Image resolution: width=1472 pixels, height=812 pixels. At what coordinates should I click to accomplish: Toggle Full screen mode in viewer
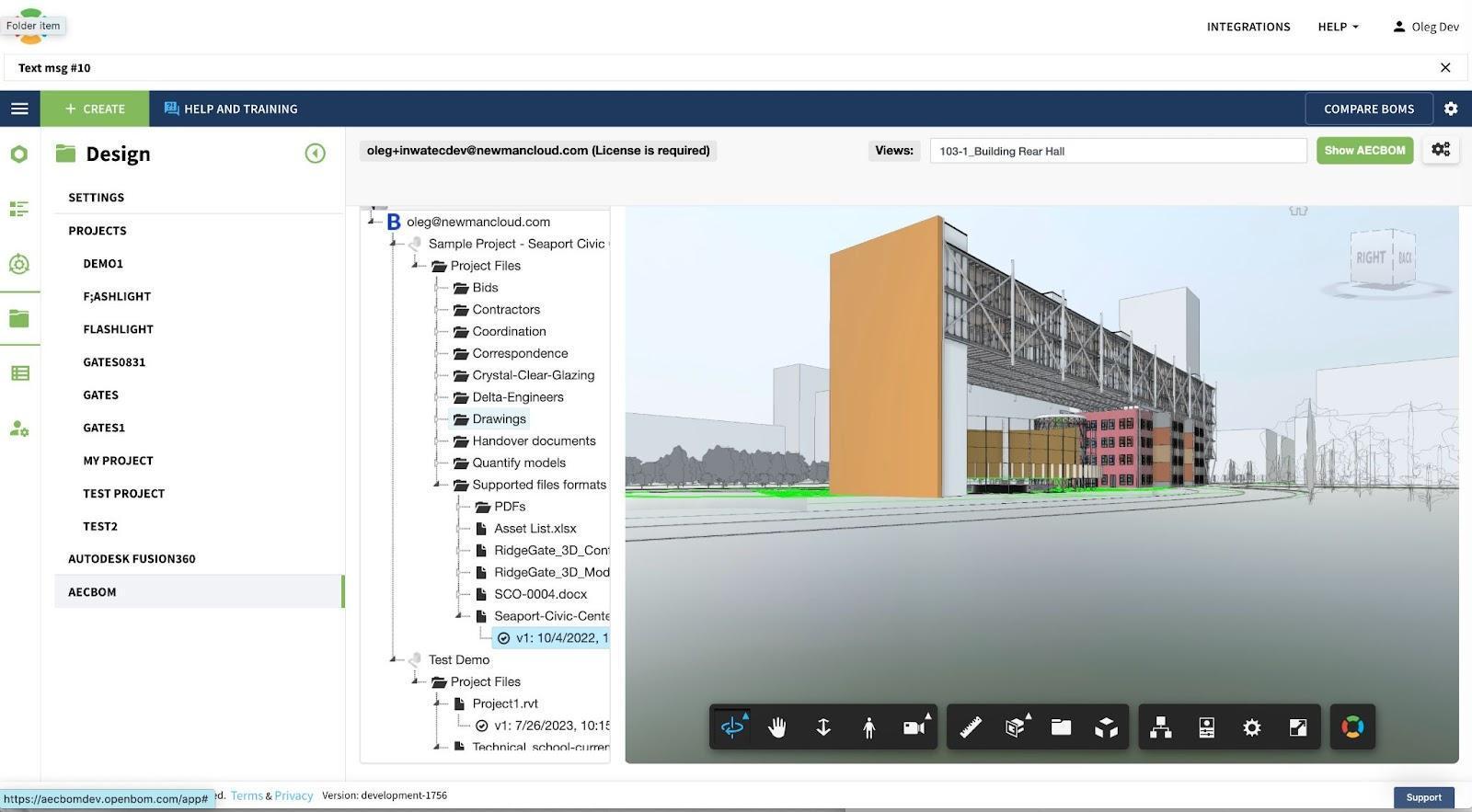pyautogui.click(x=1298, y=727)
